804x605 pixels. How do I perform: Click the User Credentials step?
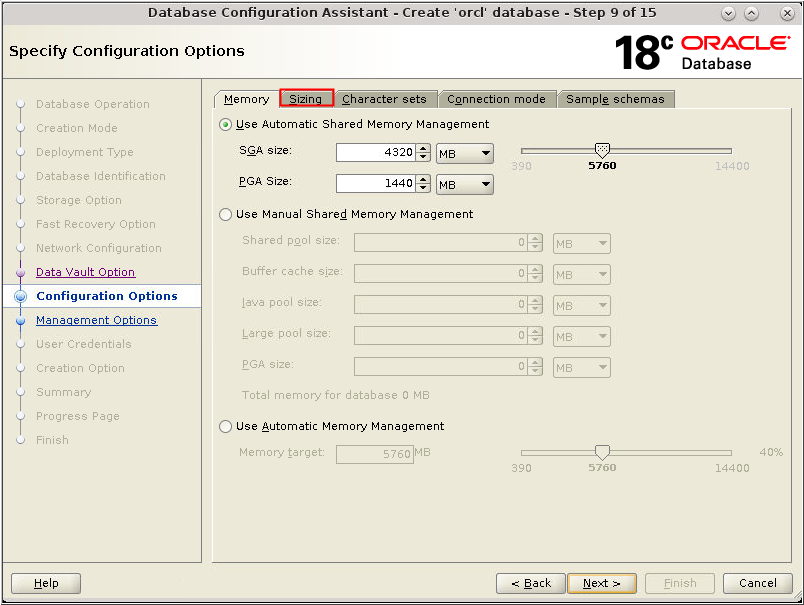[84, 344]
